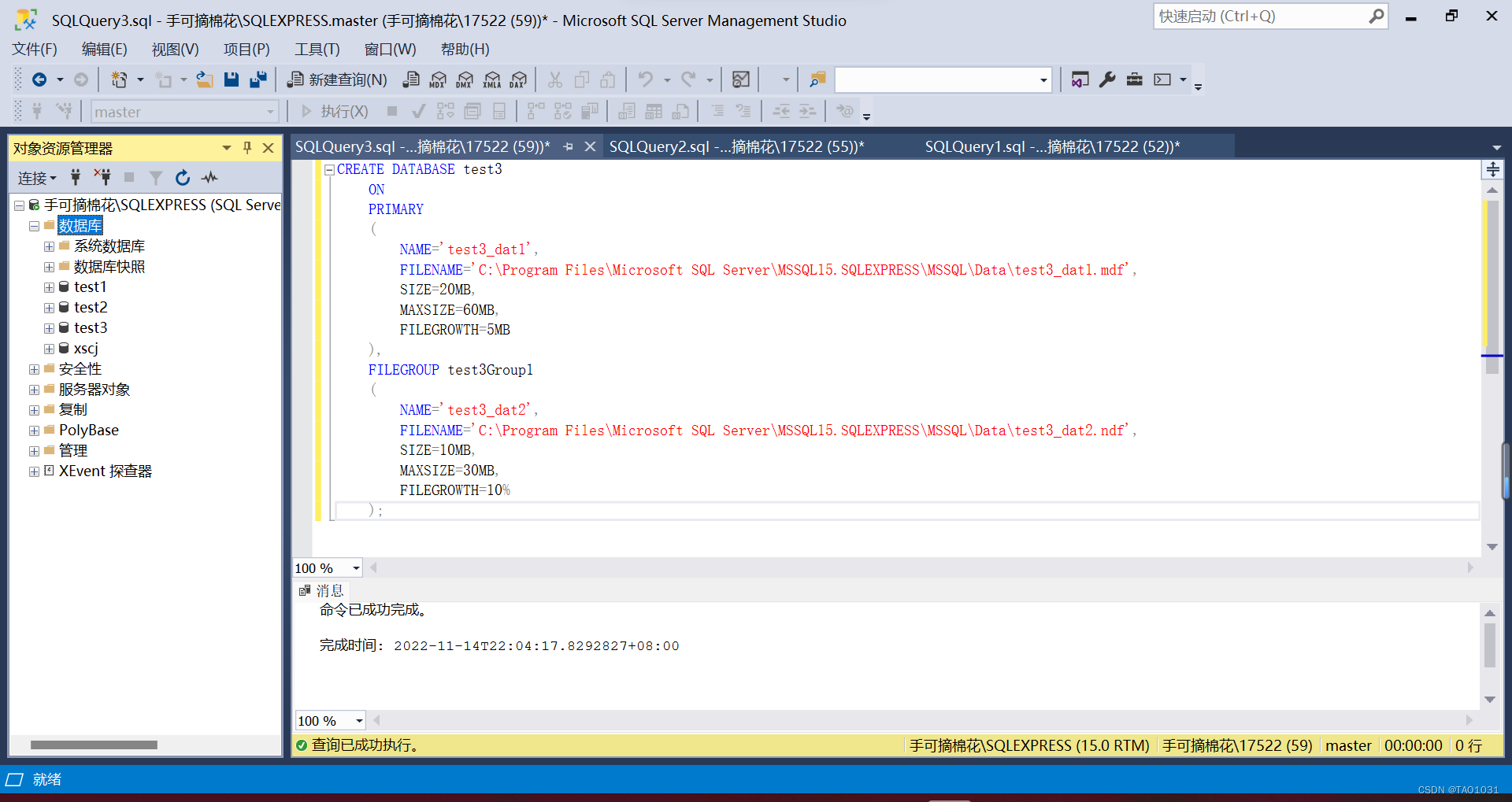This screenshot has height=802, width=1512.
Task: Expand the 系统数据库 node
Action: [x=49, y=247]
